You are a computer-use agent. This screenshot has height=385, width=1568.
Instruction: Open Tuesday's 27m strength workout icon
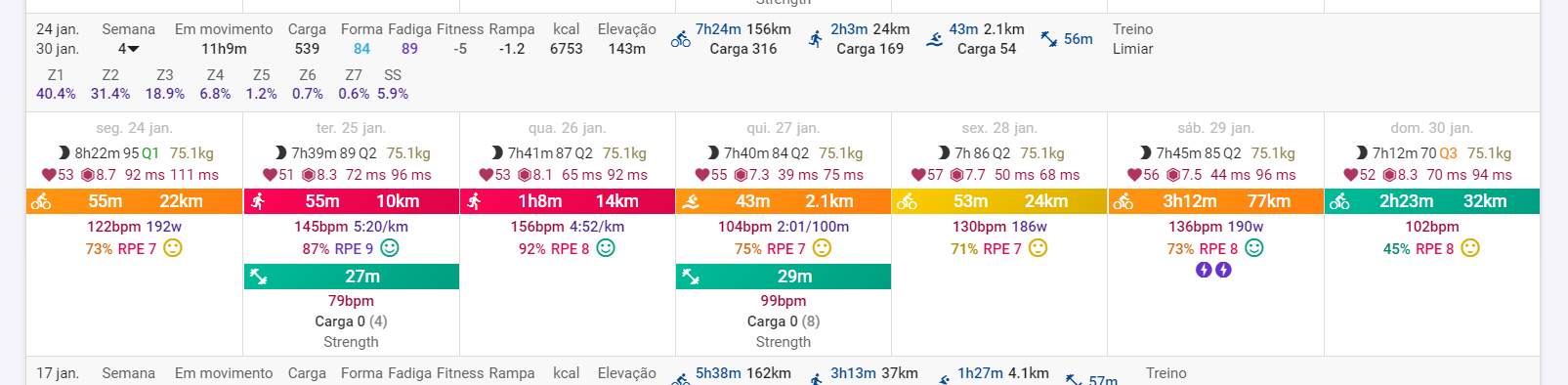click(x=259, y=277)
